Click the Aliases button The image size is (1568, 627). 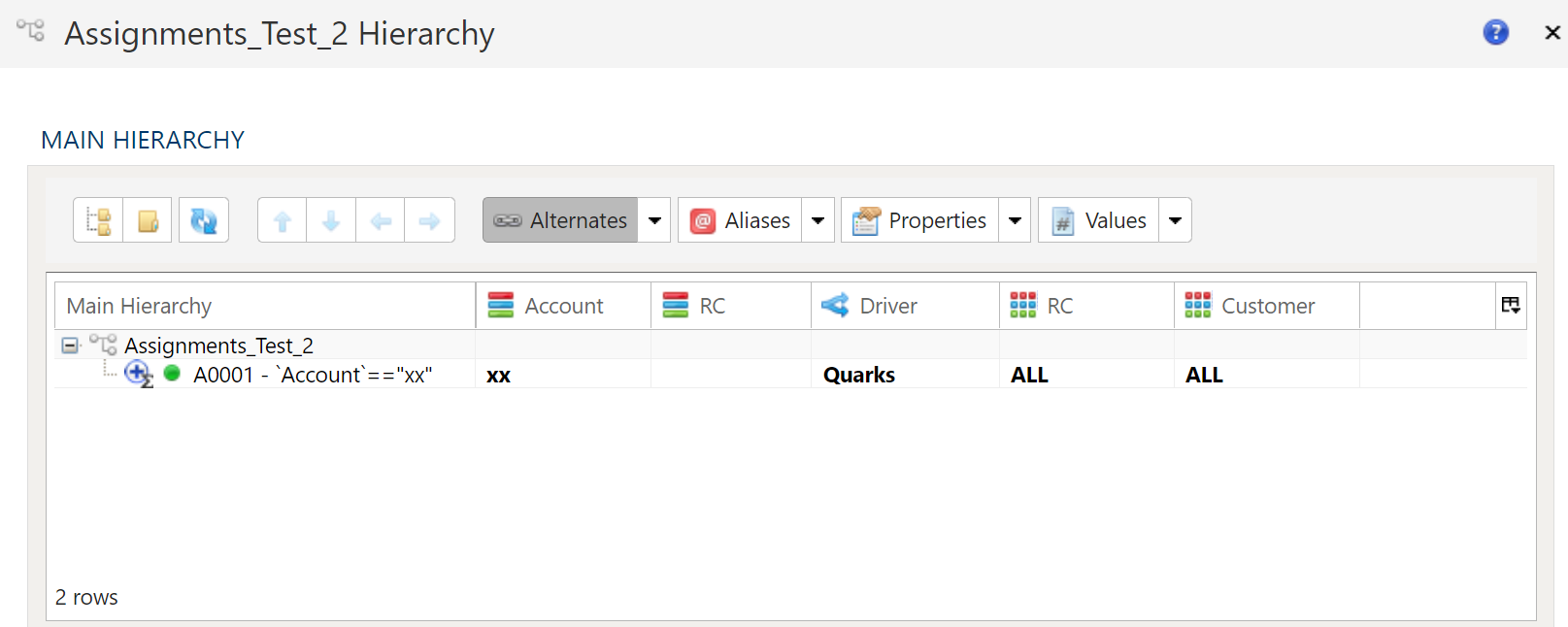tap(741, 220)
